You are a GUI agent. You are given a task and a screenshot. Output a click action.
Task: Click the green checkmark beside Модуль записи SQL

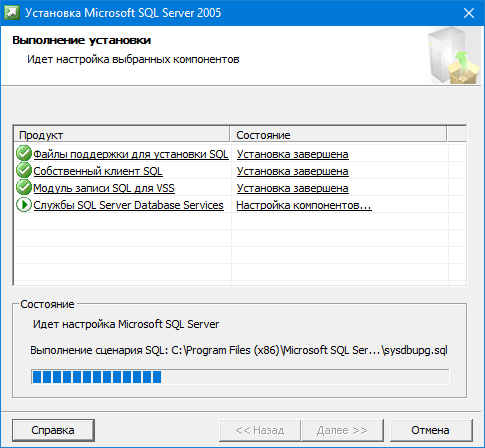pos(24,188)
